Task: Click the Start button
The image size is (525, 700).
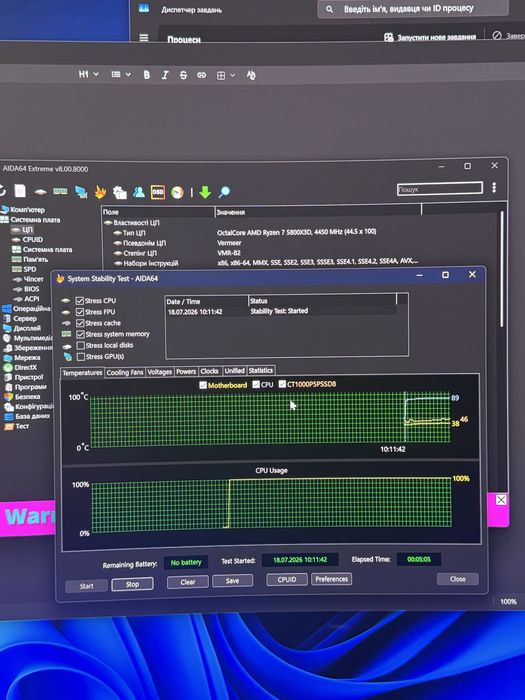Action: click(87, 586)
